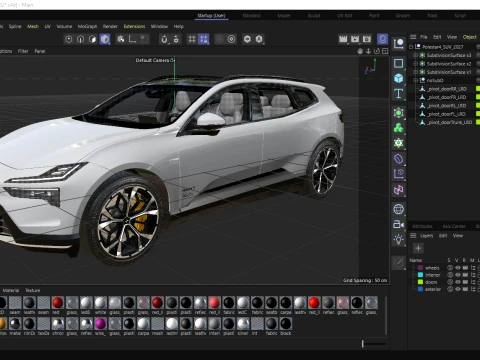
Task: Switch to Startup (User) layout tab
Action: (x=211, y=16)
